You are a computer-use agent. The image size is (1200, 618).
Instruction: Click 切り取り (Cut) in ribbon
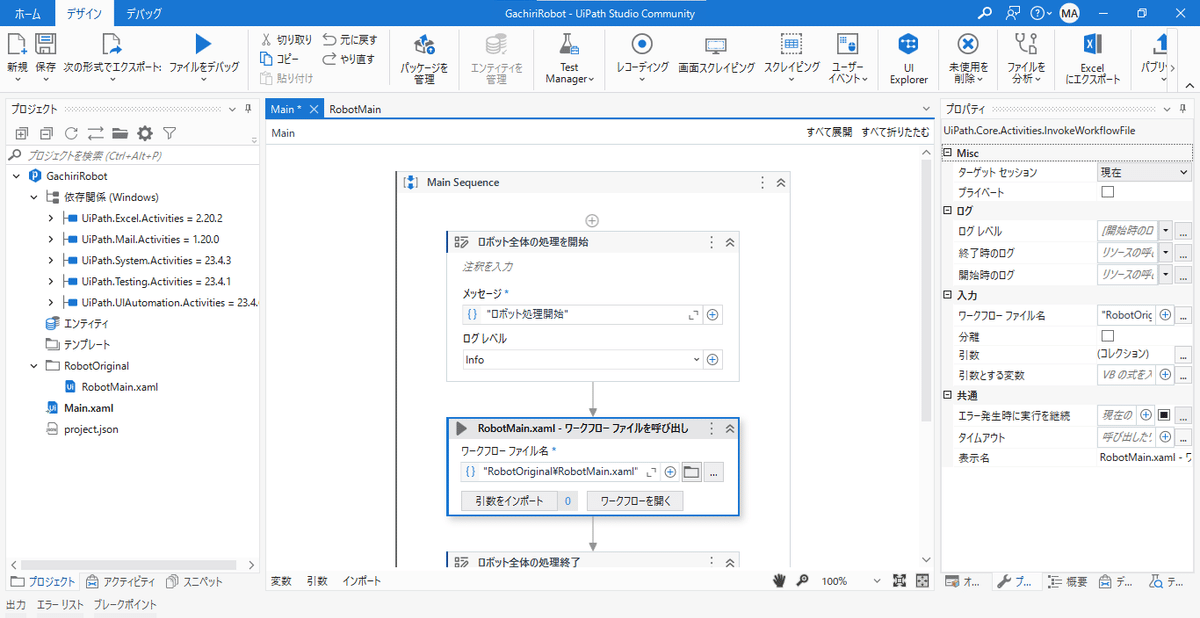(286, 40)
